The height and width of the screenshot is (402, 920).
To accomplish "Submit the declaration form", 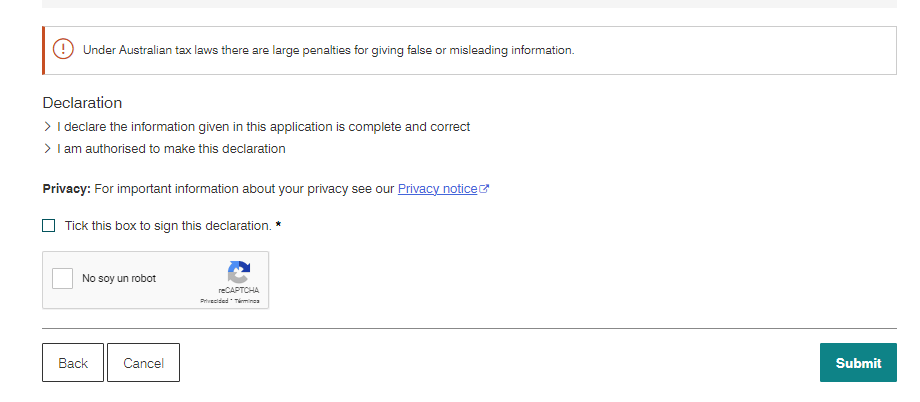I will [x=858, y=363].
